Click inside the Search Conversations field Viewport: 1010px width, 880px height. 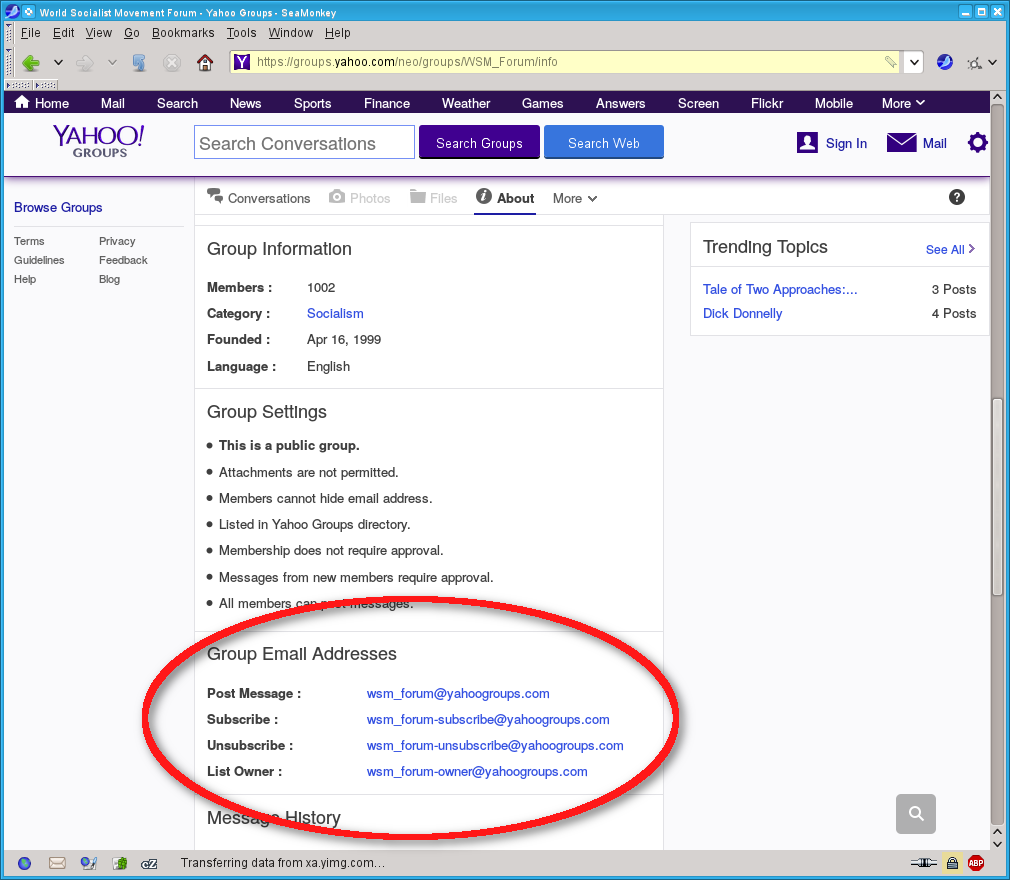(x=303, y=142)
